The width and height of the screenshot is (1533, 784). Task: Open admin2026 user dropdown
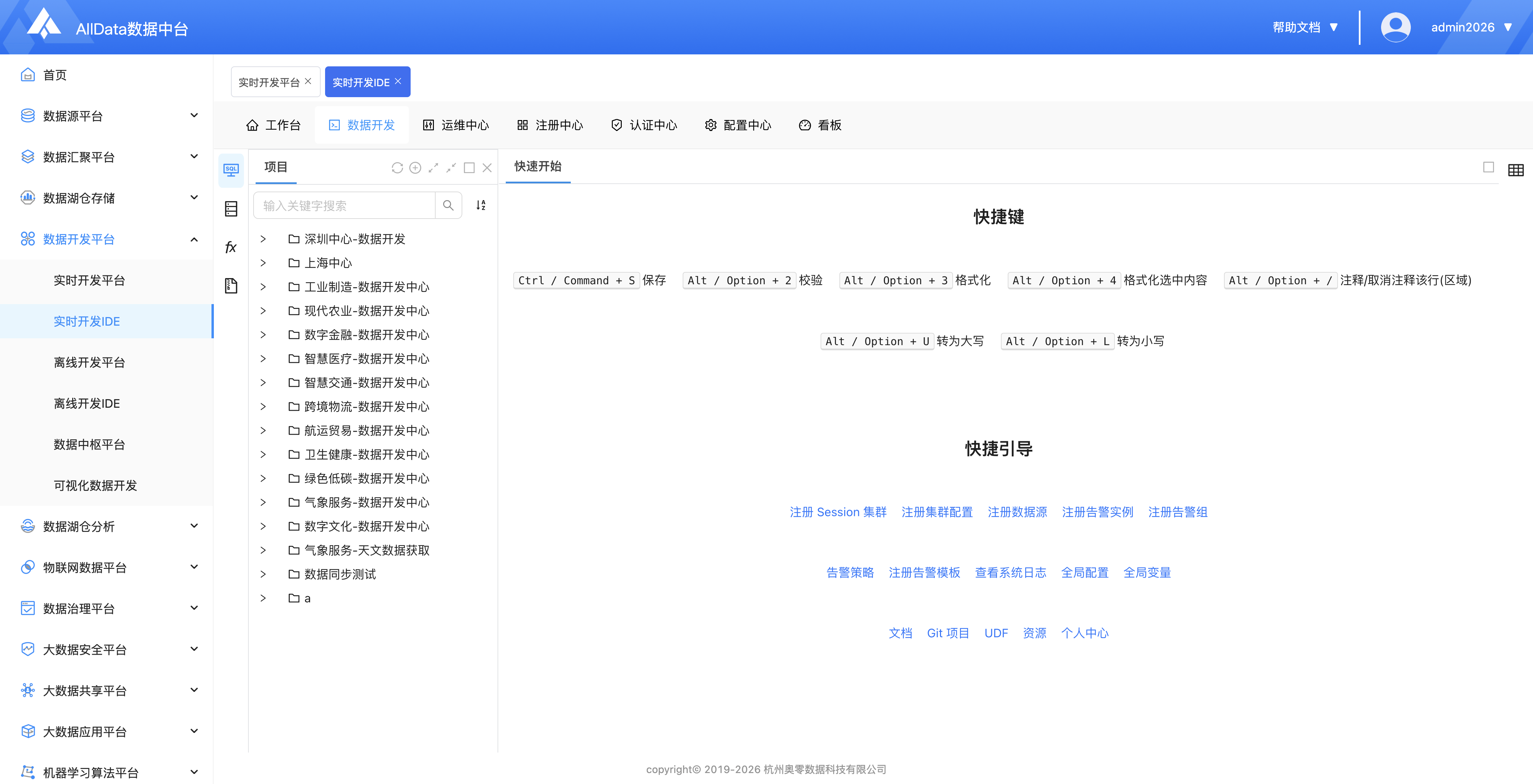(x=1471, y=27)
